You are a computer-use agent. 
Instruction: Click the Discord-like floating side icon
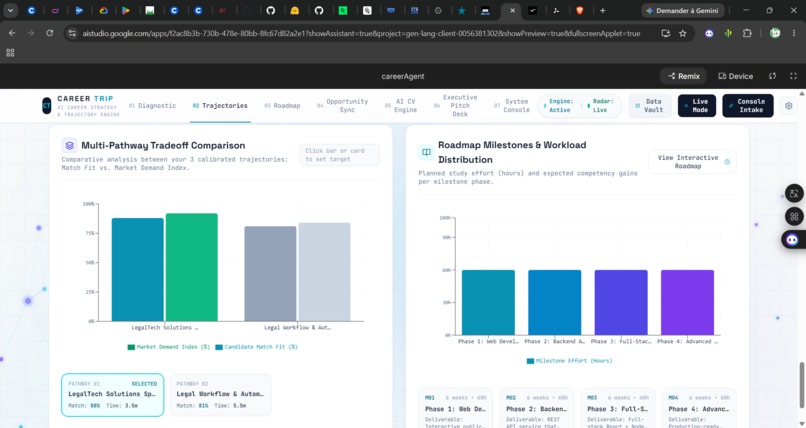[x=793, y=239]
